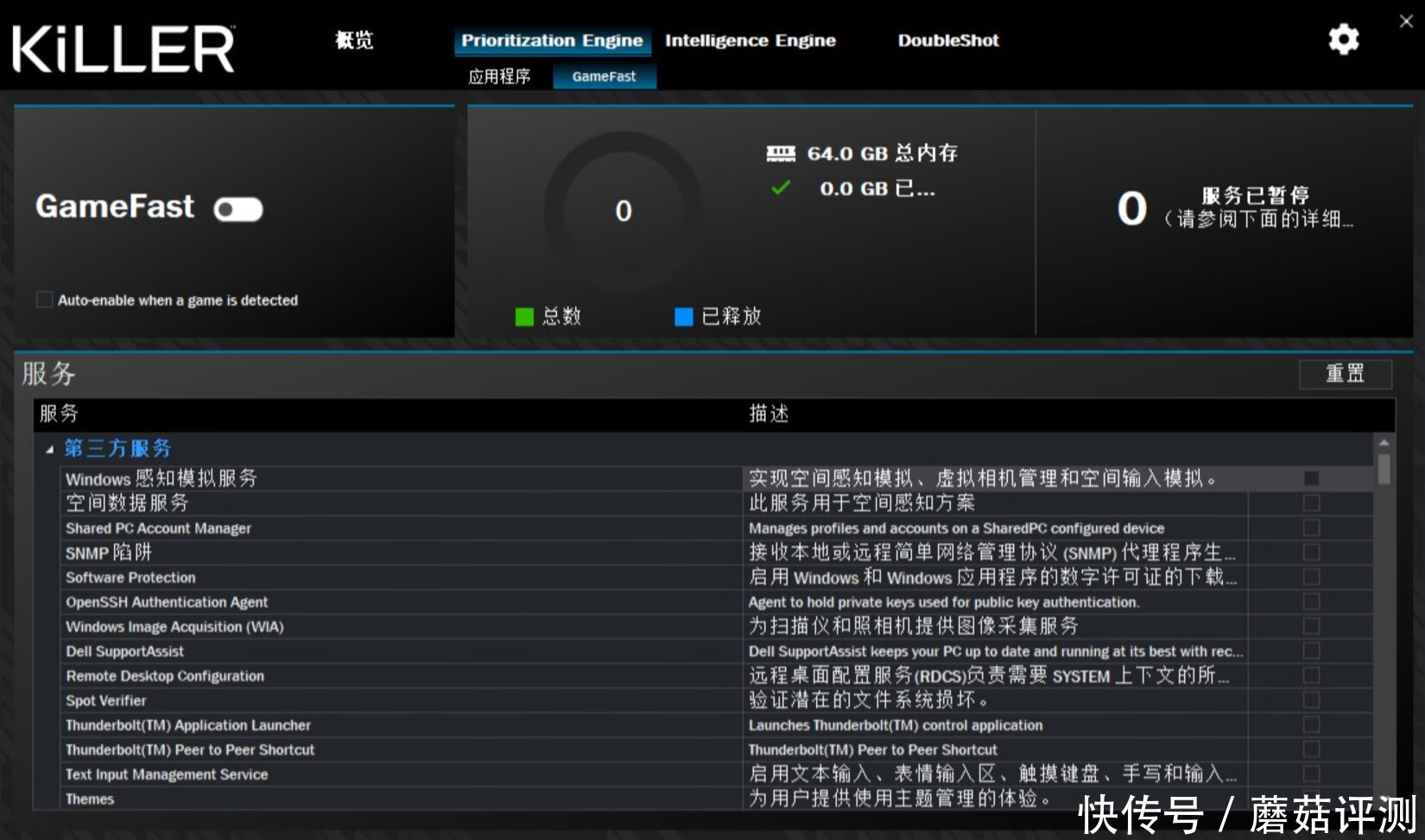Viewport: 1425px width, 840px height.
Task: Check the Software Protection checkbox
Action: pos(1311,577)
